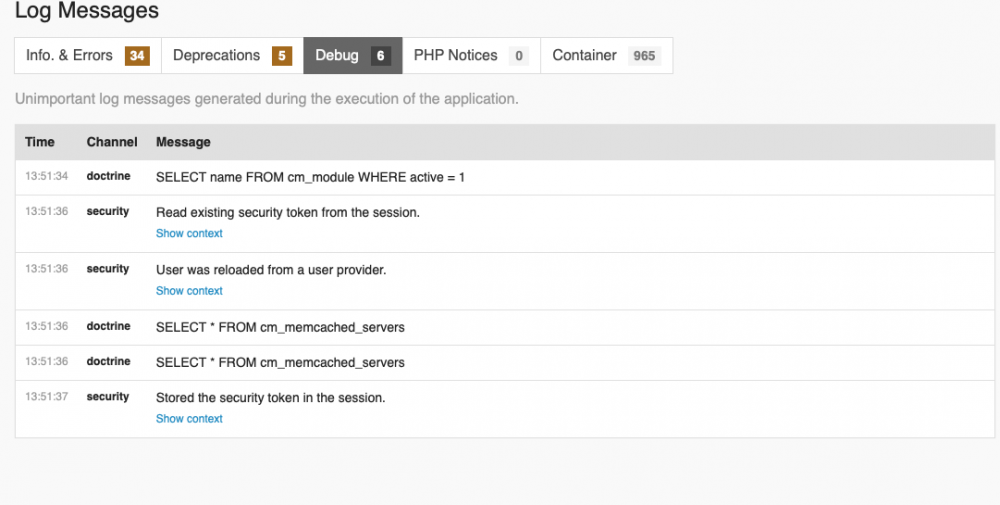Show context for the 'Stored the security token' message
Image resolution: width=1000 pixels, height=505 pixels.
pos(189,419)
